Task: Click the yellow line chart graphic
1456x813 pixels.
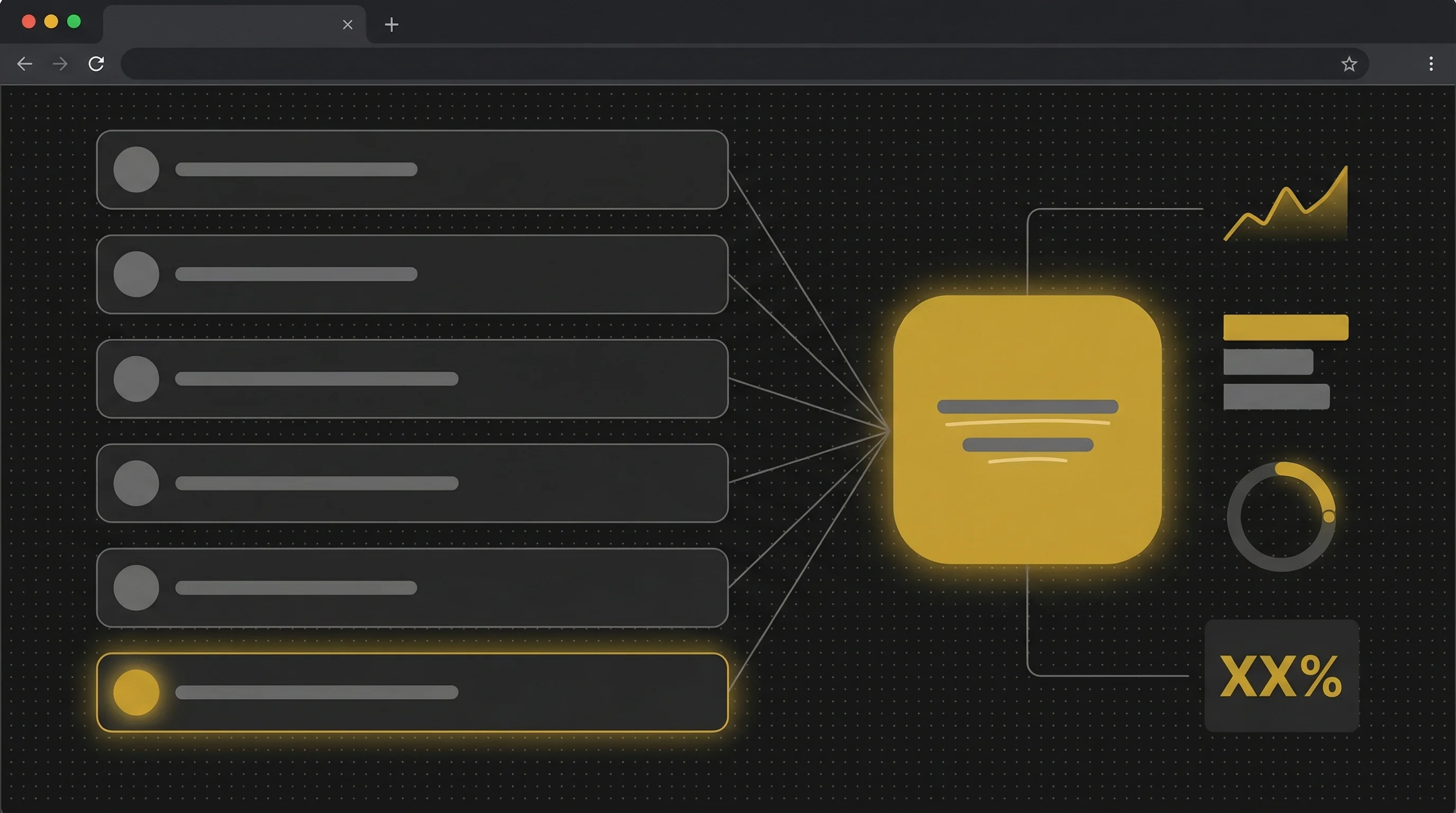Action: coord(1285,204)
